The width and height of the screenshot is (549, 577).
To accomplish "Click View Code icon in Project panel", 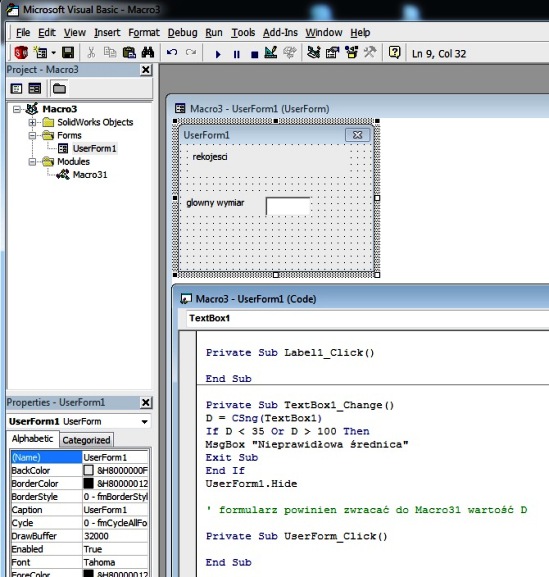I will tap(16, 89).
